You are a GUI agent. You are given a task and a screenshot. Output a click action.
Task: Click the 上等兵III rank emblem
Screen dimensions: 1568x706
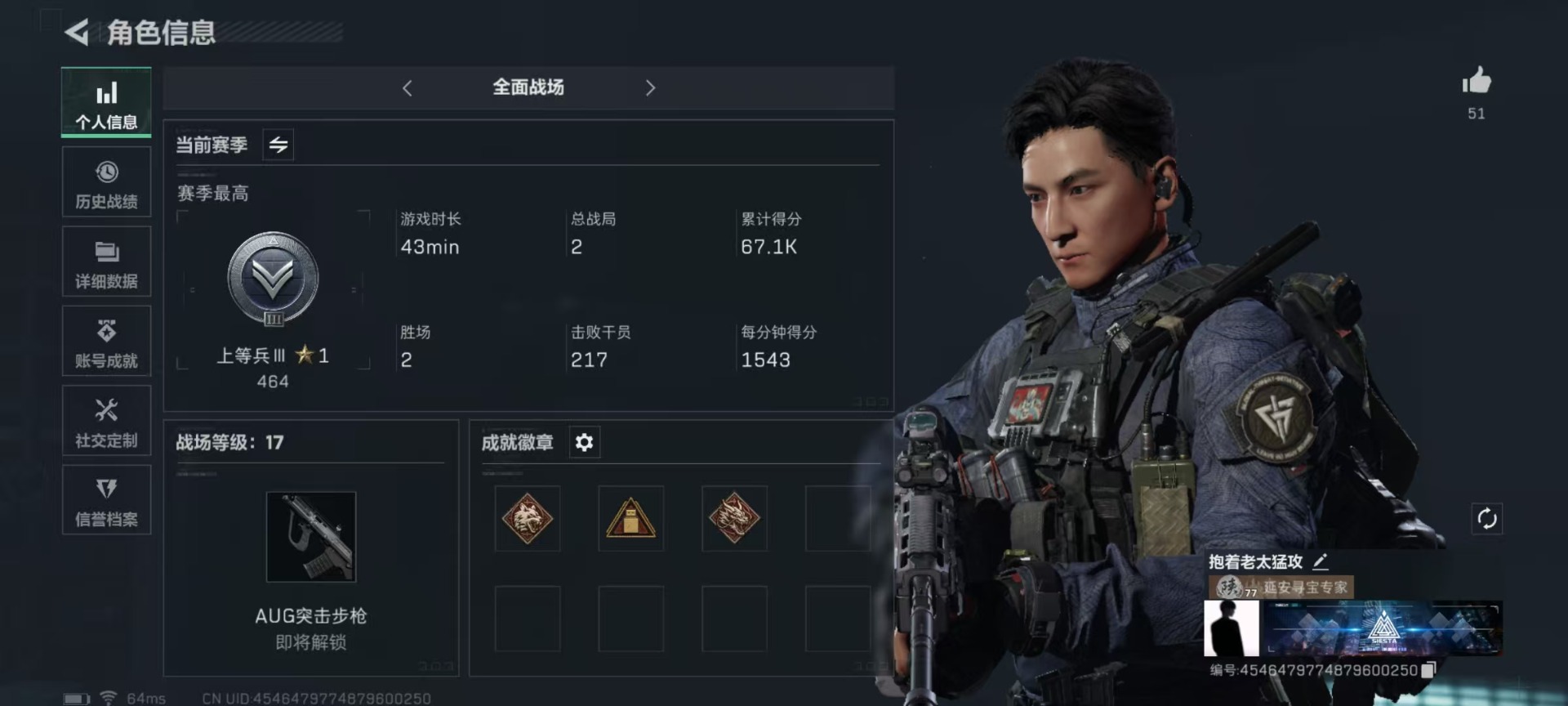click(273, 279)
